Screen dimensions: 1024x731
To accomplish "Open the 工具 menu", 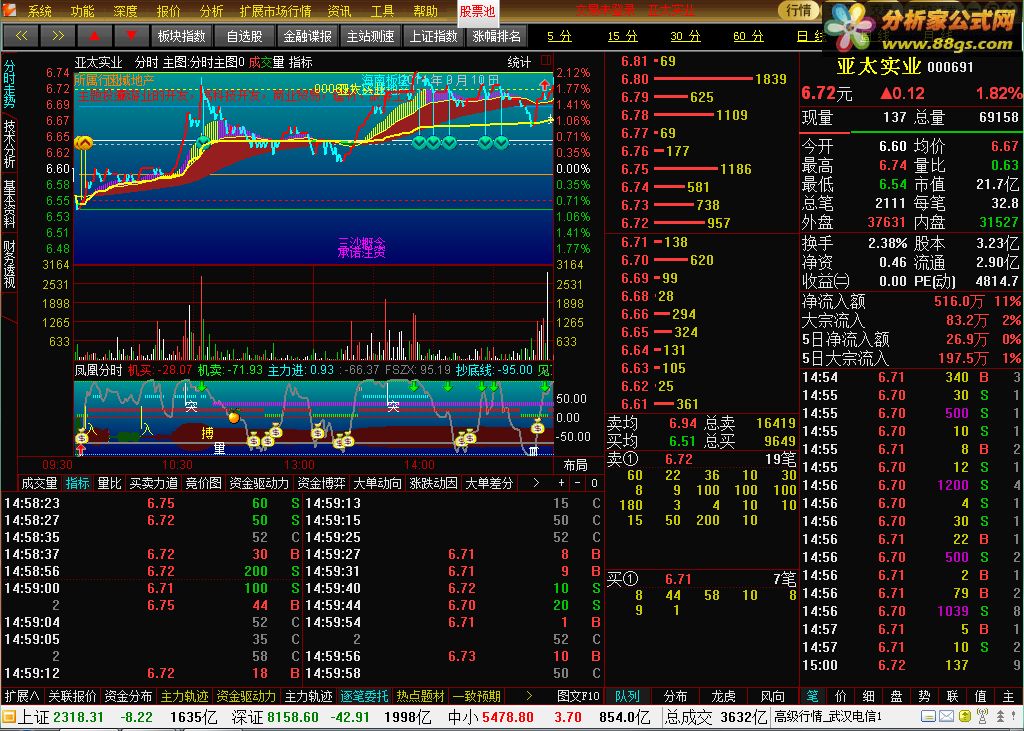I will pyautogui.click(x=383, y=11).
